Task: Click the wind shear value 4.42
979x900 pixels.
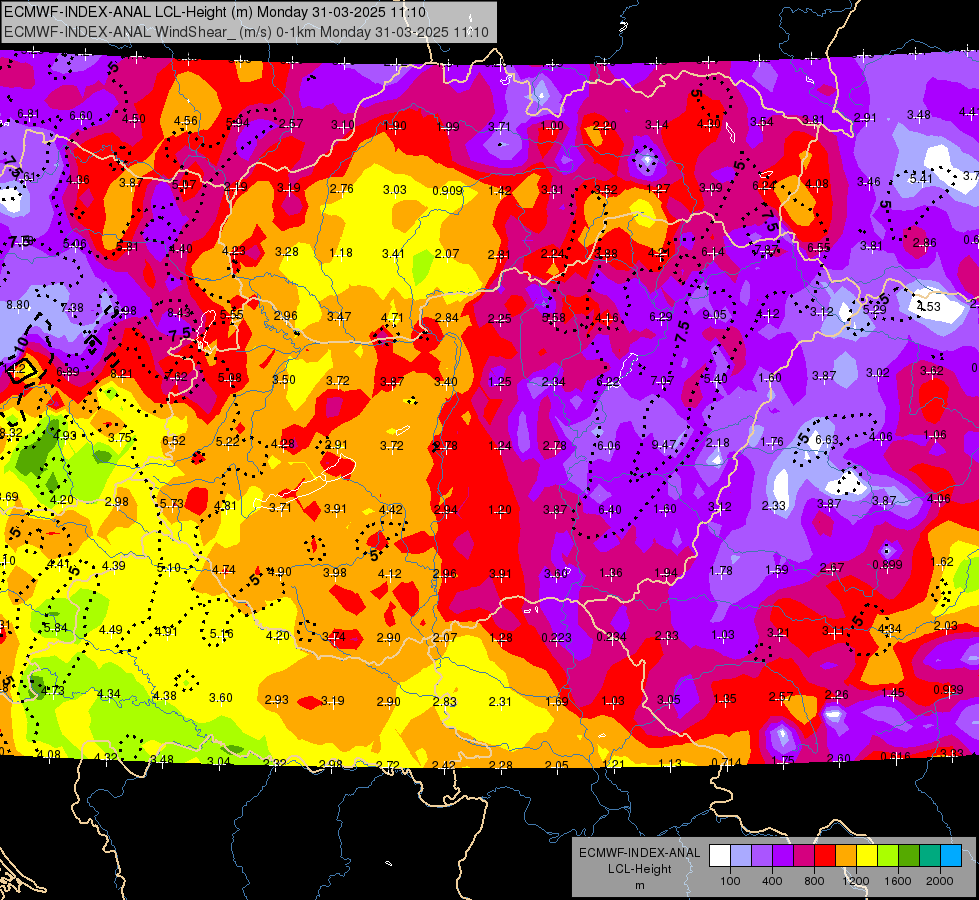Action: tap(391, 509)
